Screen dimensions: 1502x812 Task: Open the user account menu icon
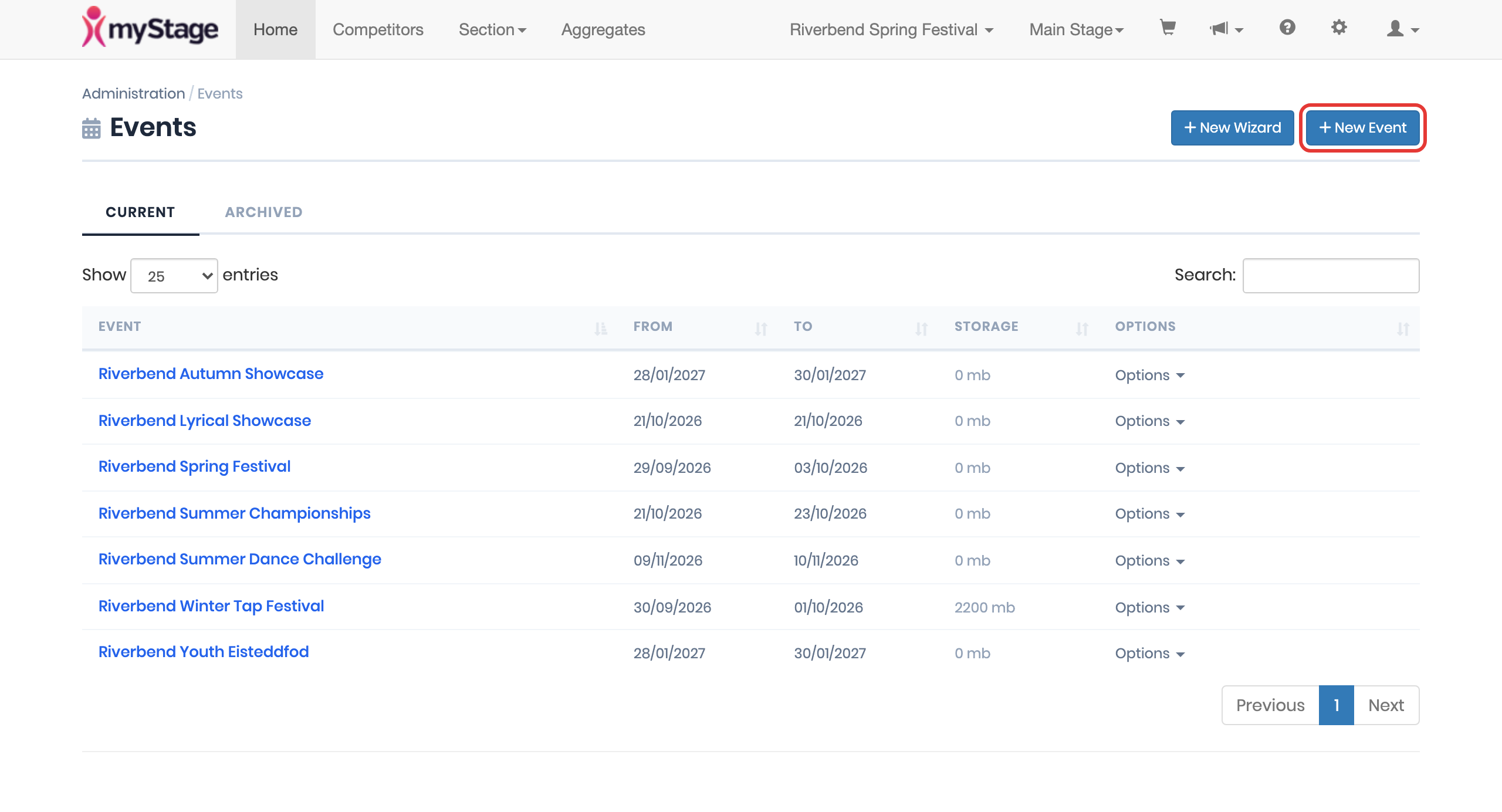(x=1403, y=29)
